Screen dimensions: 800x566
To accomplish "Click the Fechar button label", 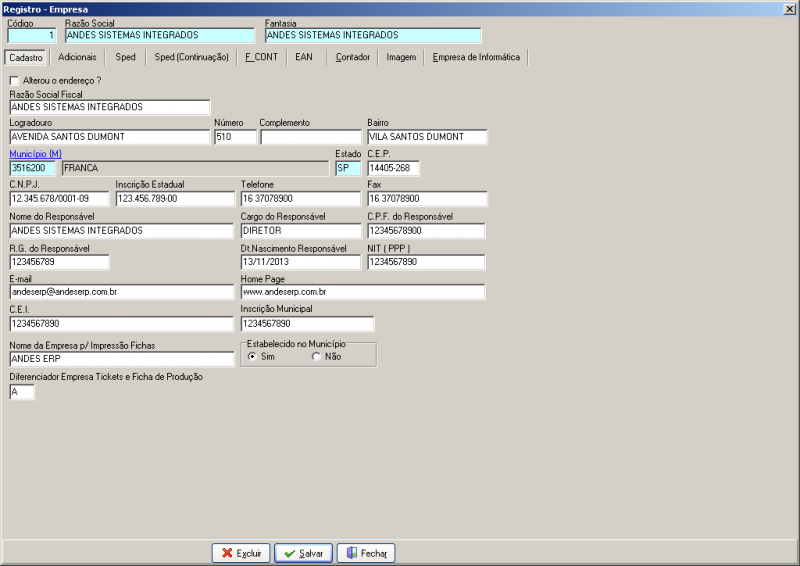I will click(x=374, y=553).
